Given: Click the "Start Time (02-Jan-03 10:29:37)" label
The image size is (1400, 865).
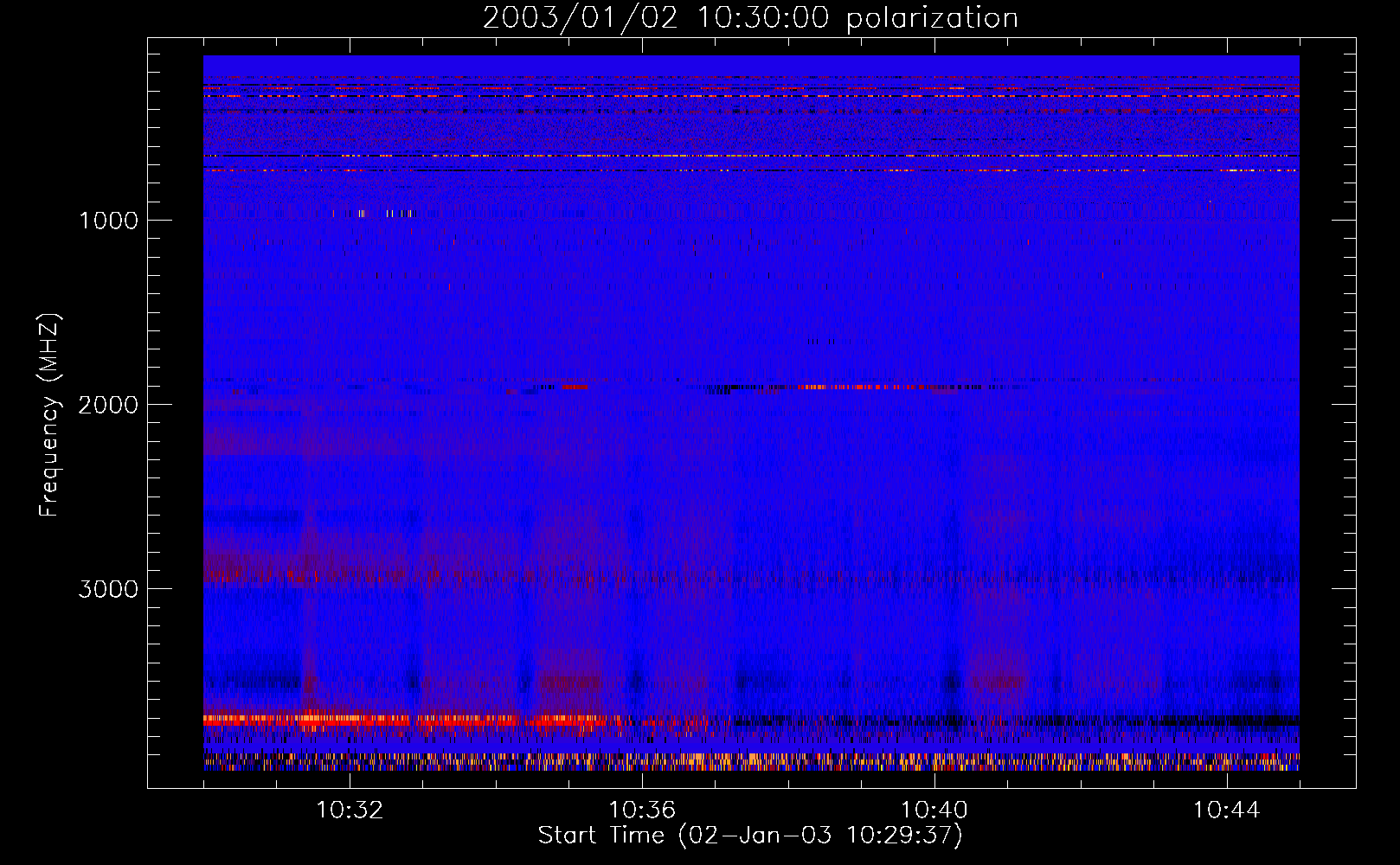Looking at the screenshot, I should pos(750,836).
